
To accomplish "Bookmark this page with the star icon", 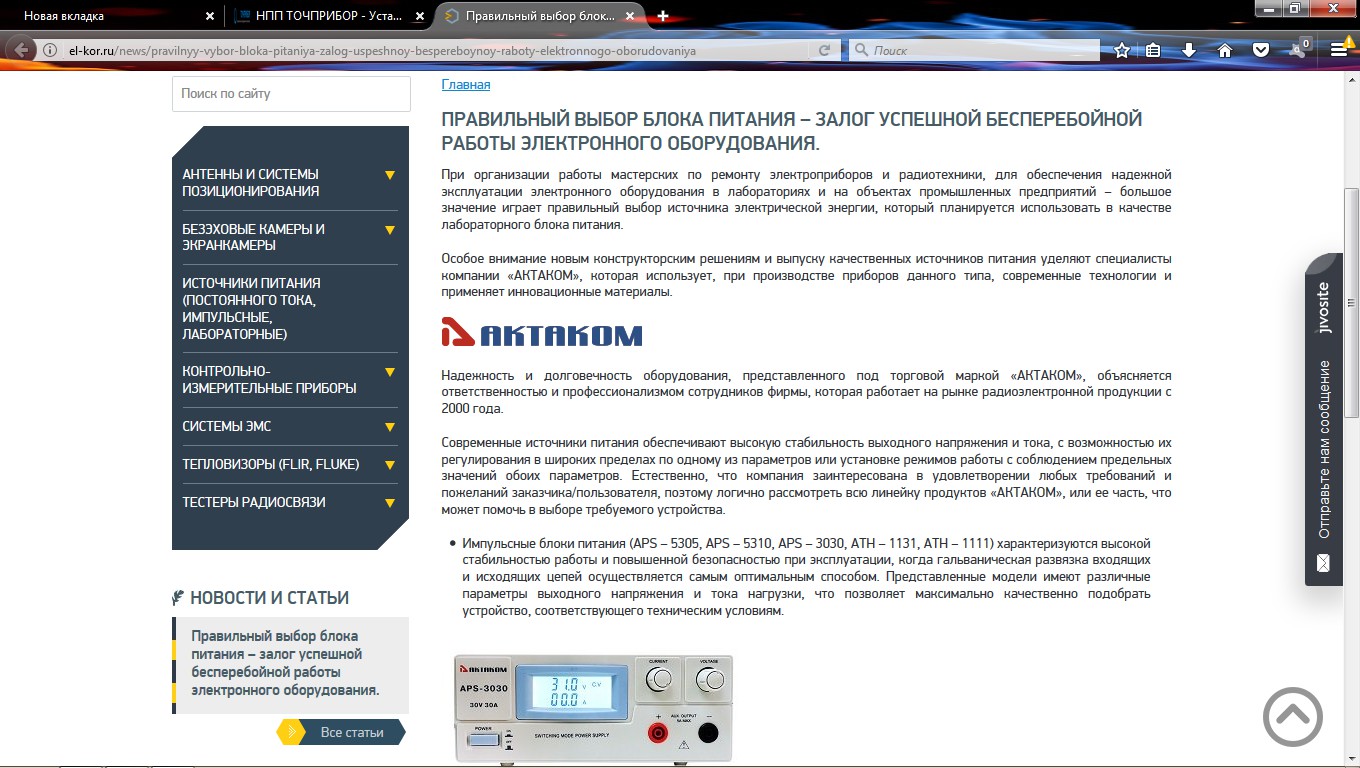I will tap(1122, 50).
